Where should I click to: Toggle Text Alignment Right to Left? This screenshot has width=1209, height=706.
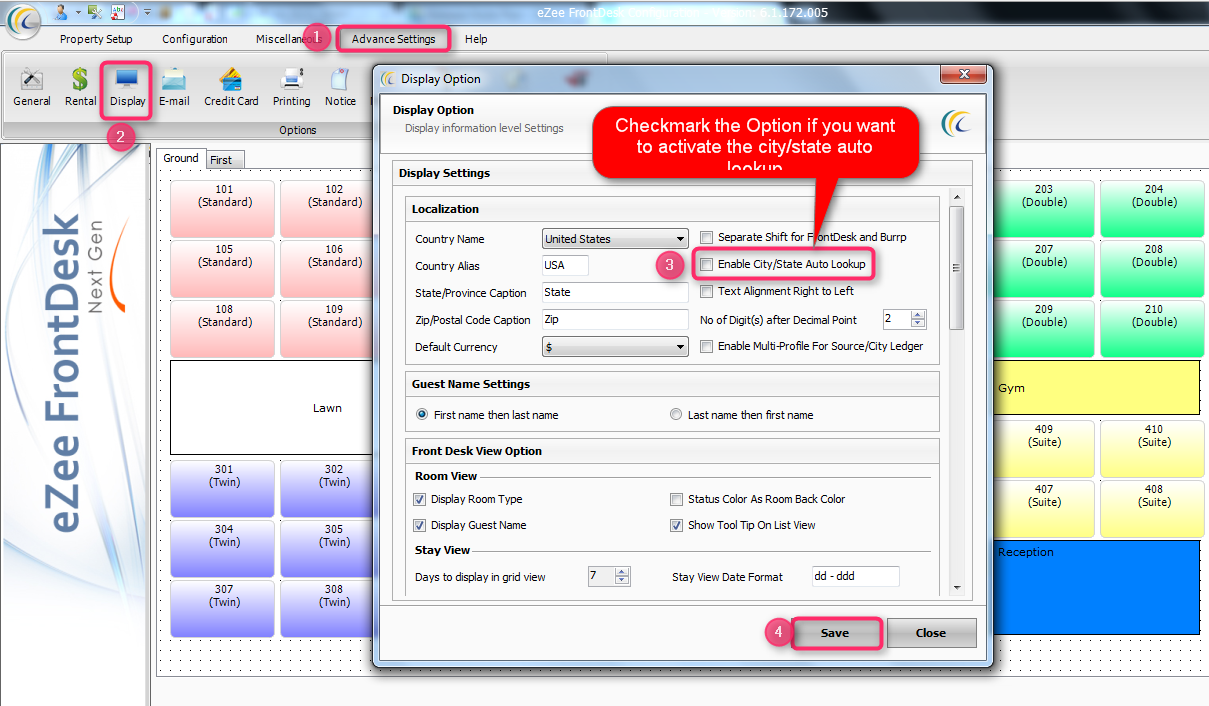pyautogui.click(x=707, y=292)
